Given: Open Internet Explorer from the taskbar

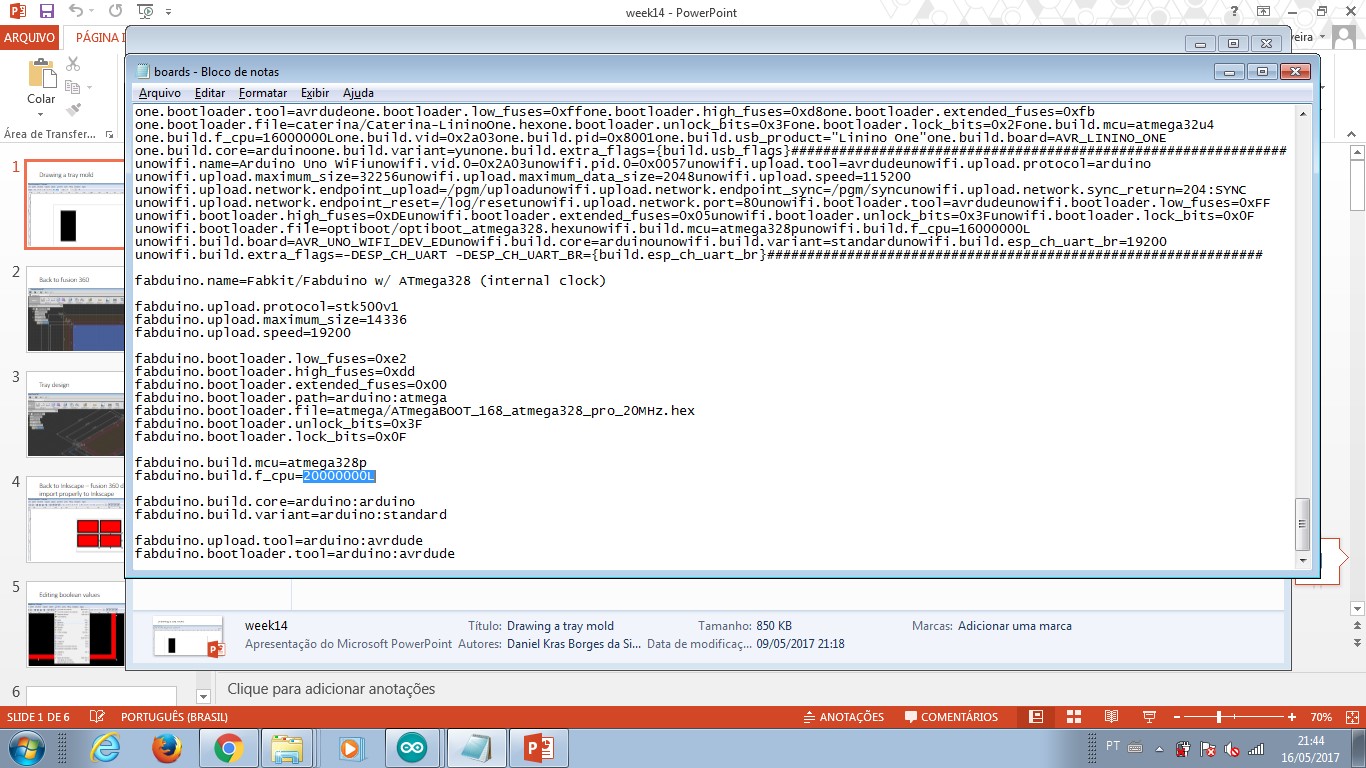Looking at the screenshot, I should 105,747.
